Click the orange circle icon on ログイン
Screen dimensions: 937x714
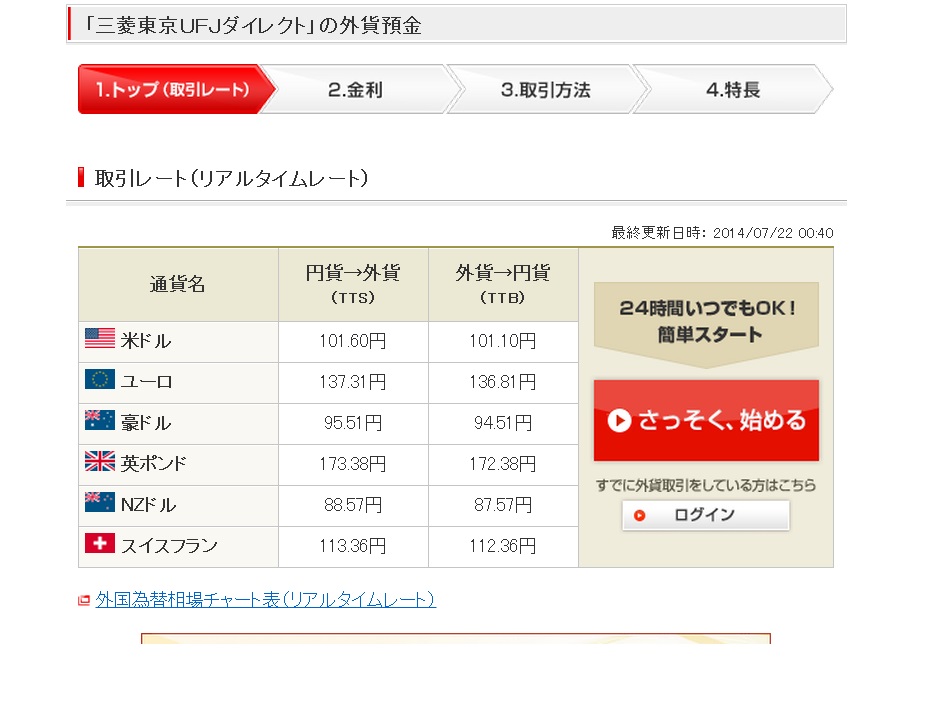click(x=639, y=515)
